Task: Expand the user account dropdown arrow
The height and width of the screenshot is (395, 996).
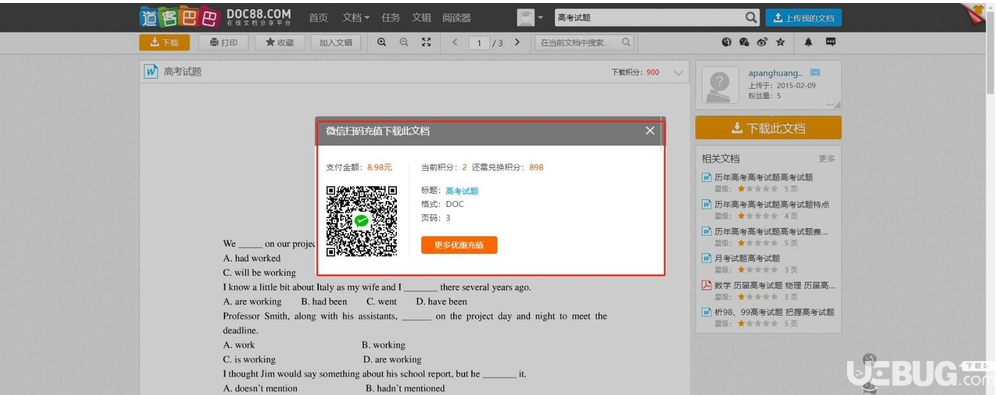Action: tap(541, 18)
